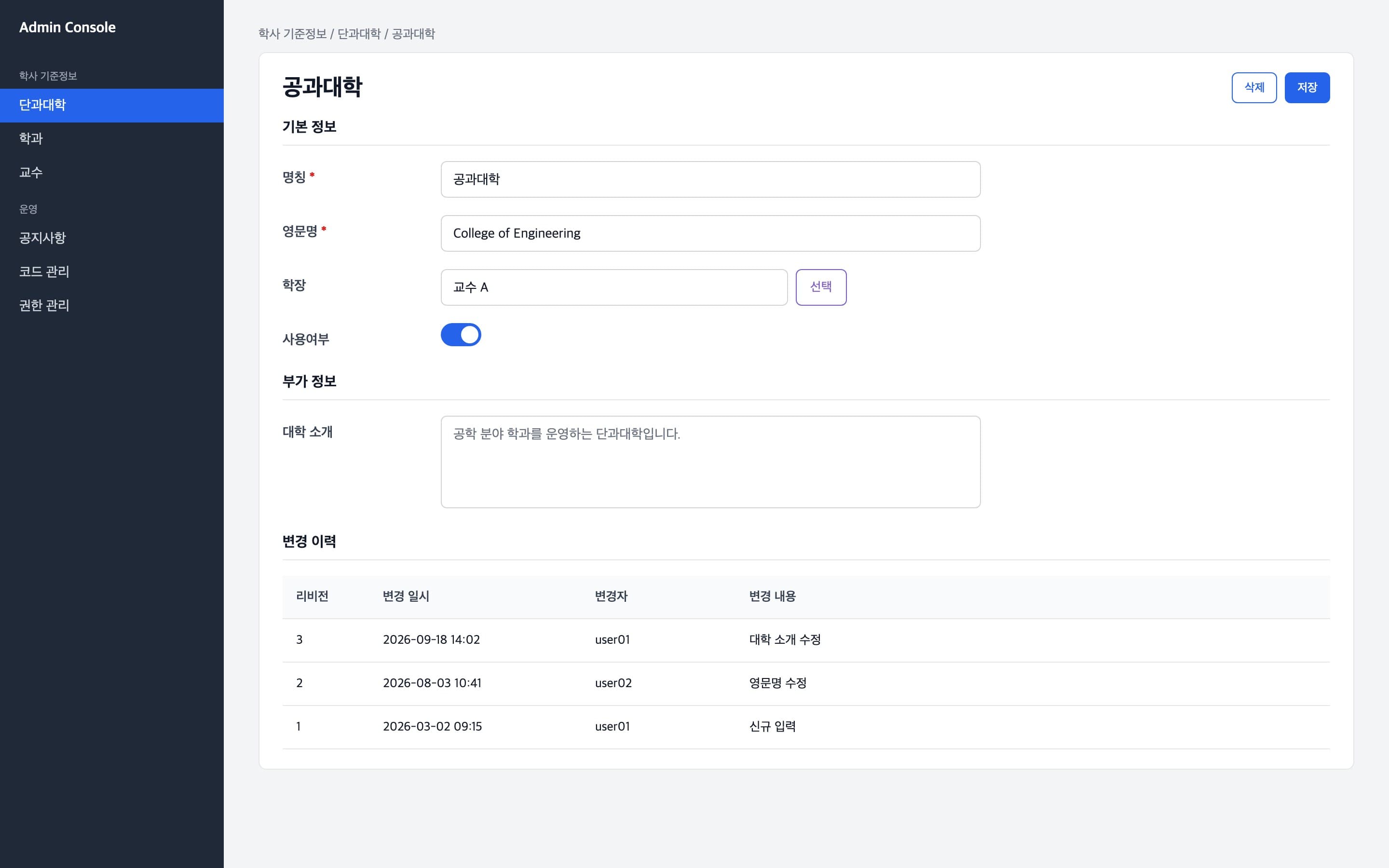This screenshot has width=1389, height=868.
Task: Click the 공과대학 page heading
Action: (322, 87)
